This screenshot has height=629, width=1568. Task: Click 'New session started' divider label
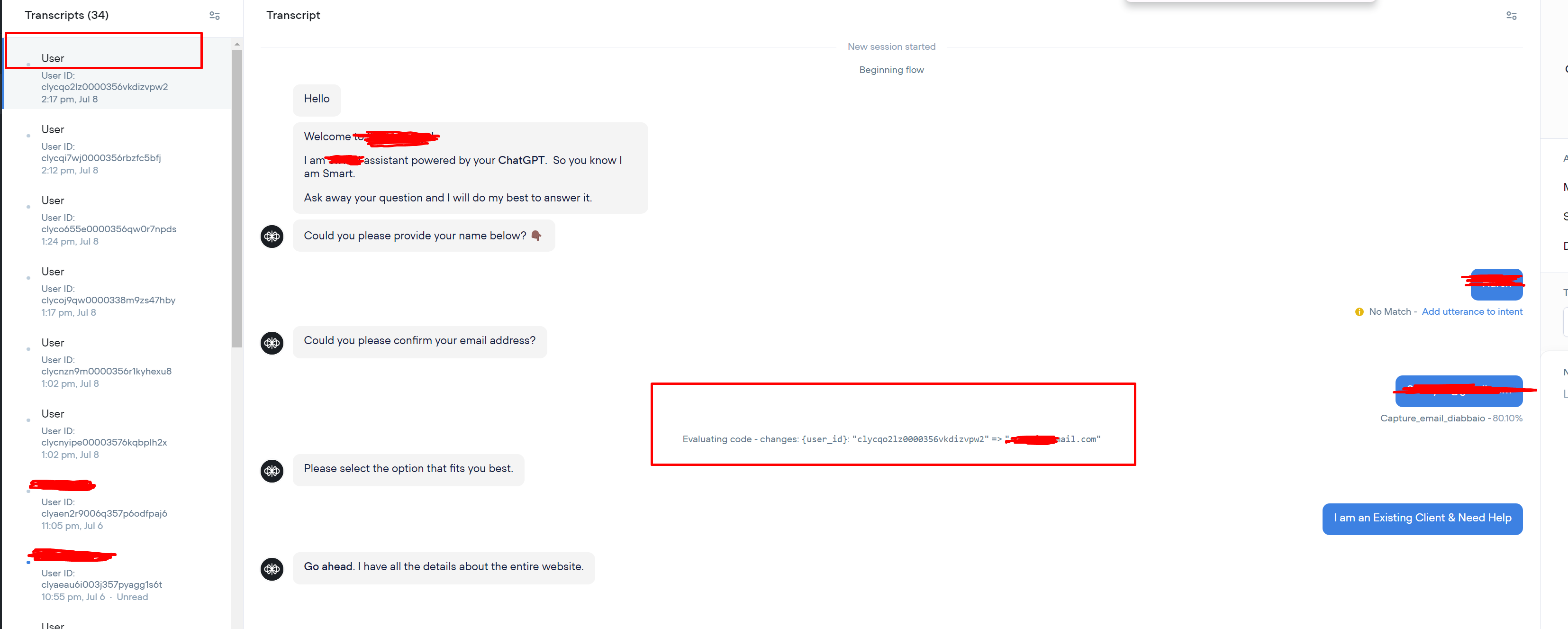[891, 47]
